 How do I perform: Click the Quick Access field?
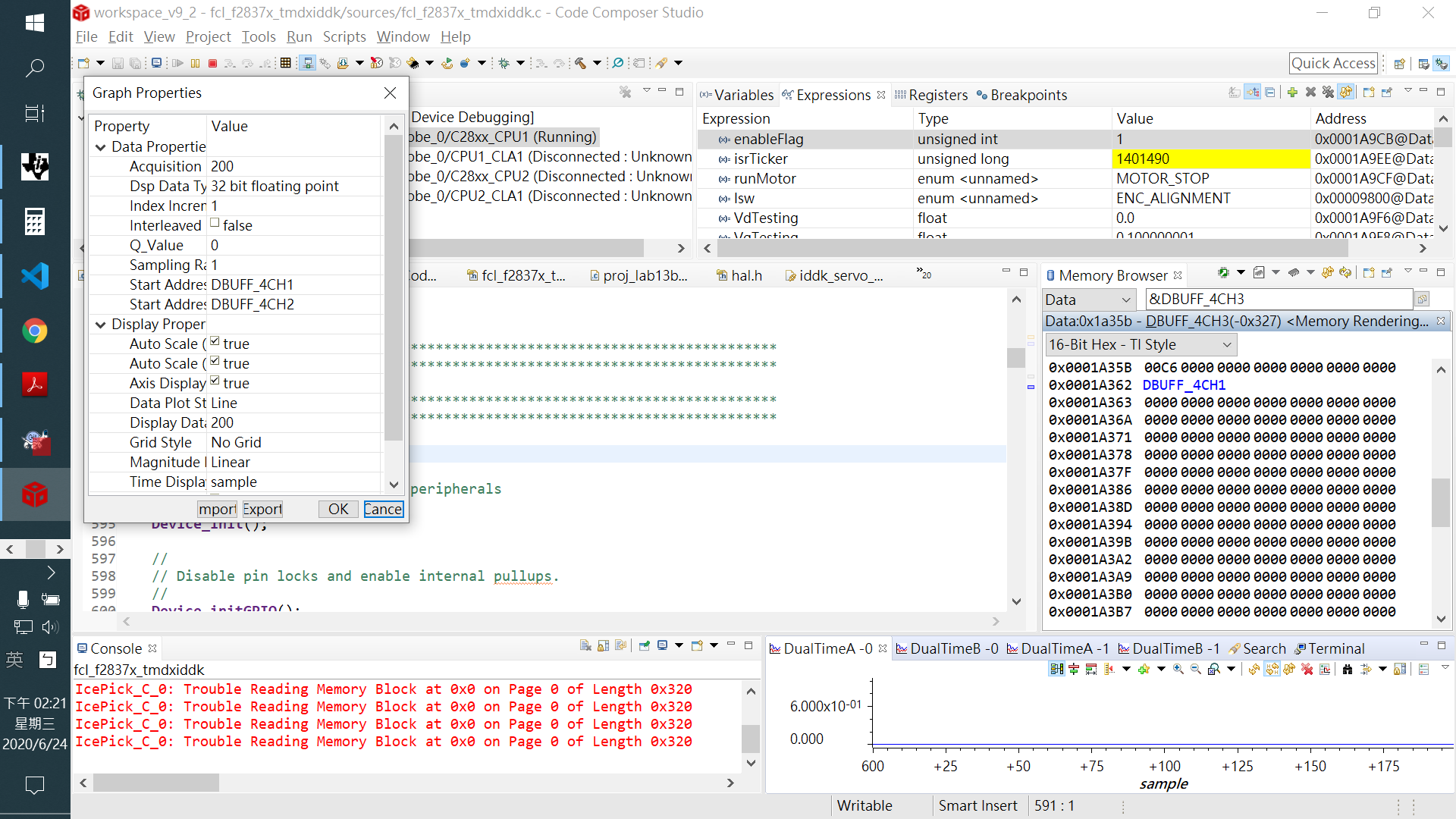1333,63
